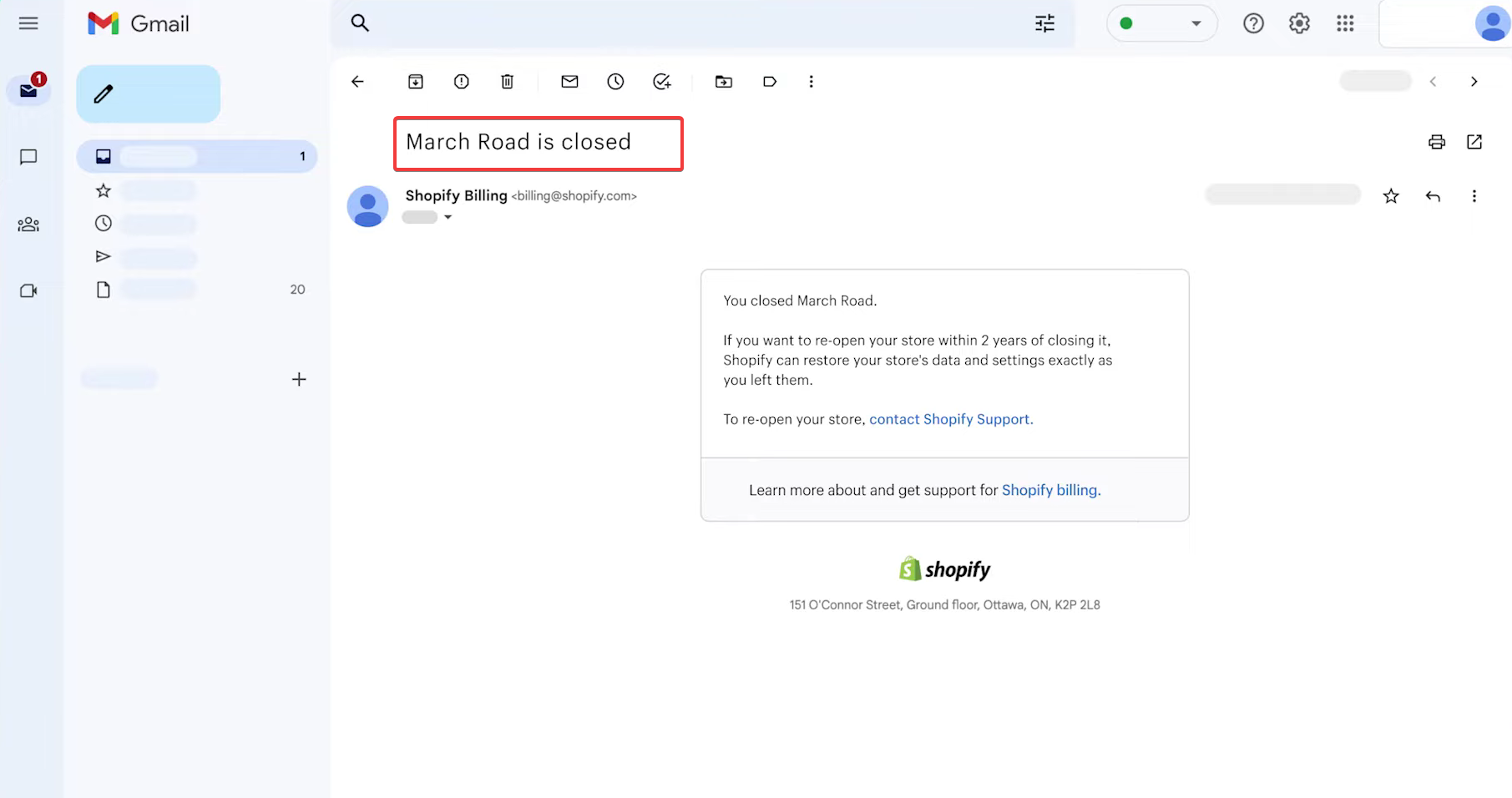Archive this email using the toolbar icon
This screenshot has width=1512, height=798.
(415, 82)
